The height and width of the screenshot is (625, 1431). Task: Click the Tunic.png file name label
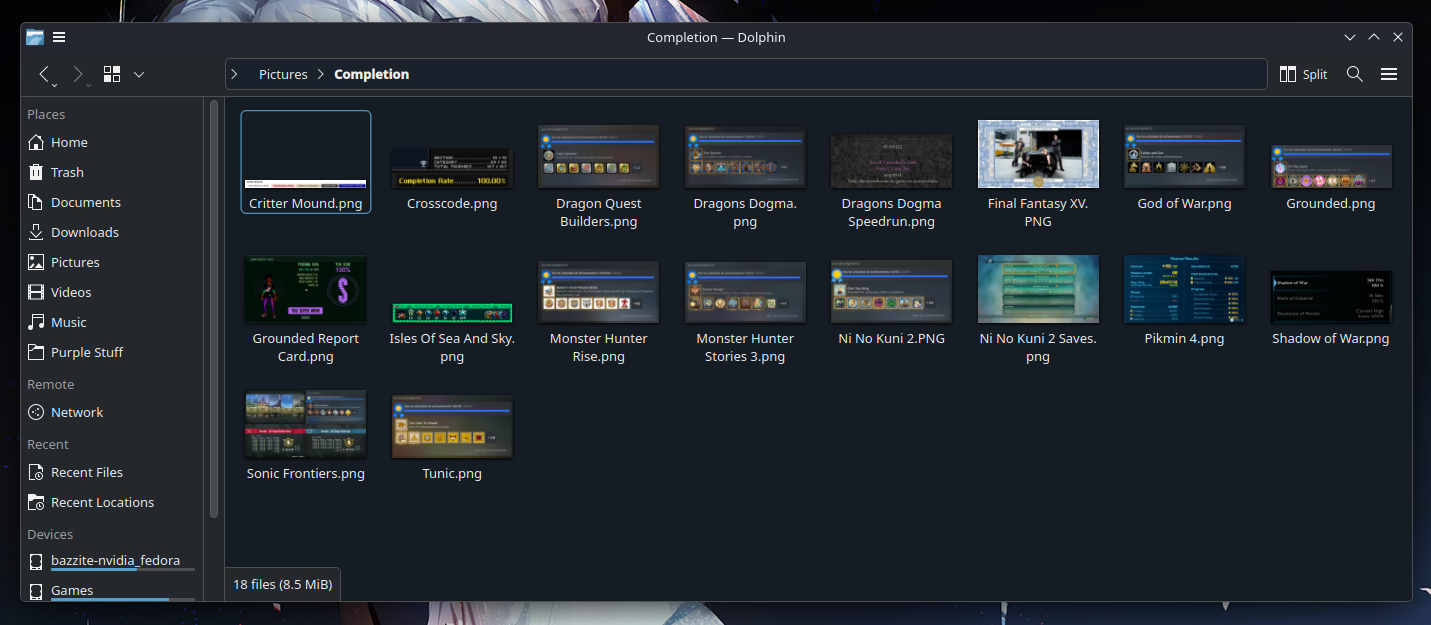(x=452, y=474)
